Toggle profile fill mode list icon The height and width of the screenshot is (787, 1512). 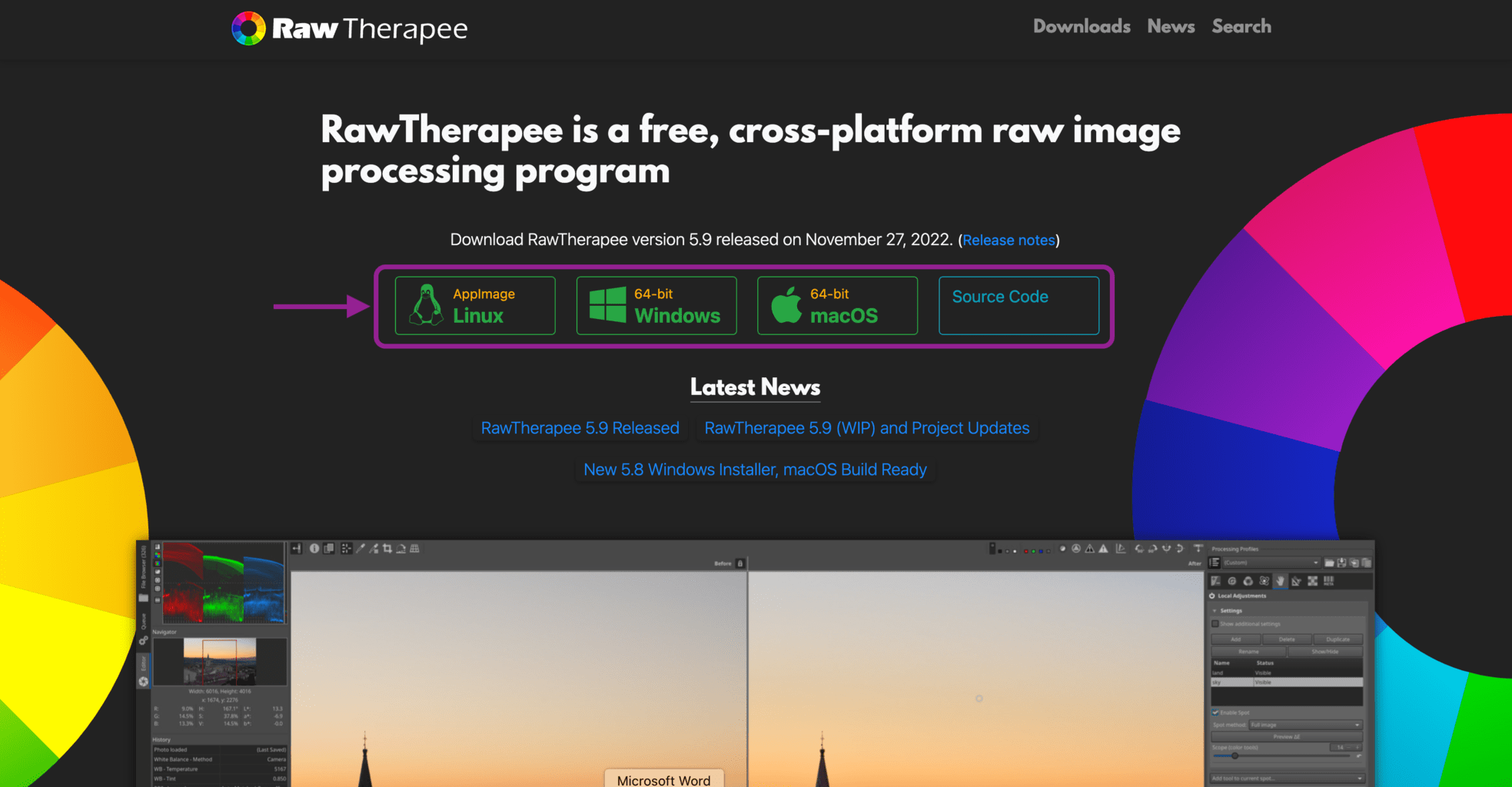click(1215, 563)
